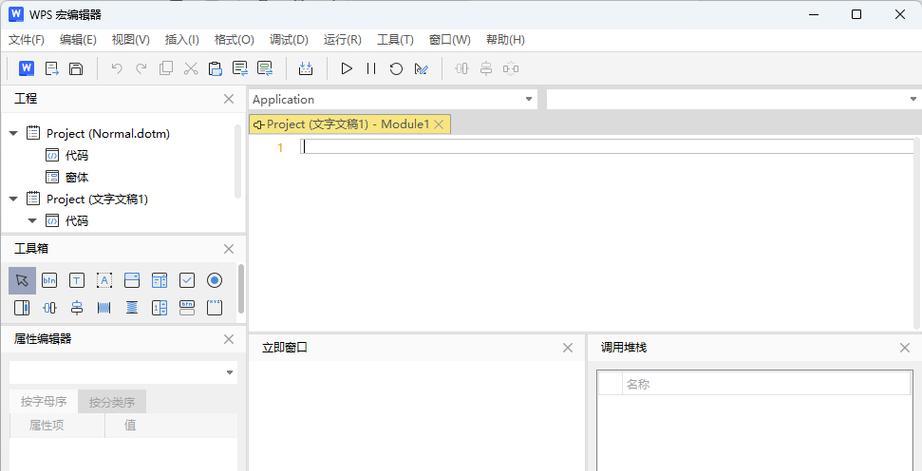Close the 立即窗口 panel

tap(567, 348)
